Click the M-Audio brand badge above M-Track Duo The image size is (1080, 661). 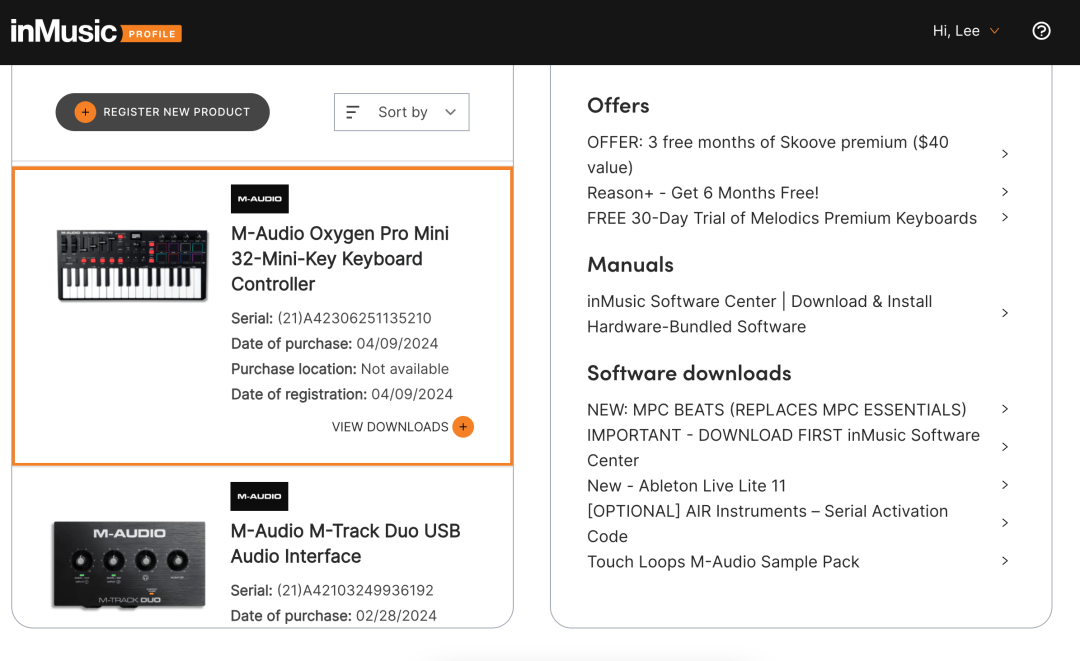click(259, 496)
